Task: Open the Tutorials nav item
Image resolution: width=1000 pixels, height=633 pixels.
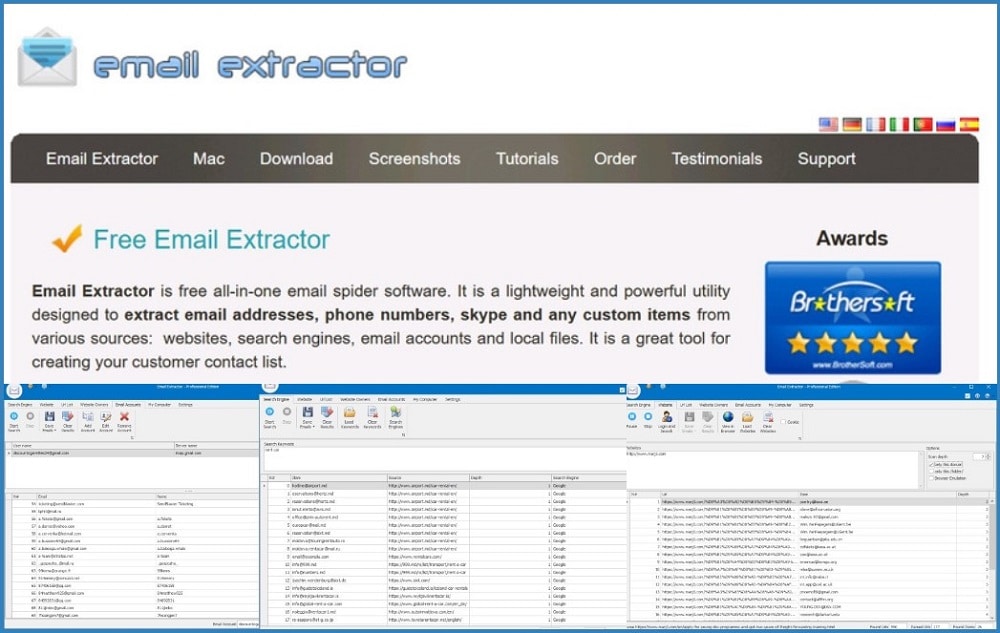Action: [x=527, y=159]
